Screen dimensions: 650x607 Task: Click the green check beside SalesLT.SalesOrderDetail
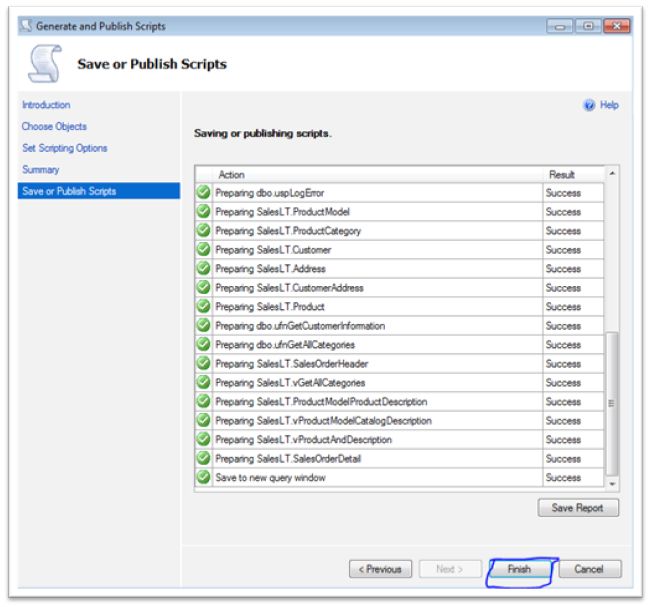tap(204, 459)
